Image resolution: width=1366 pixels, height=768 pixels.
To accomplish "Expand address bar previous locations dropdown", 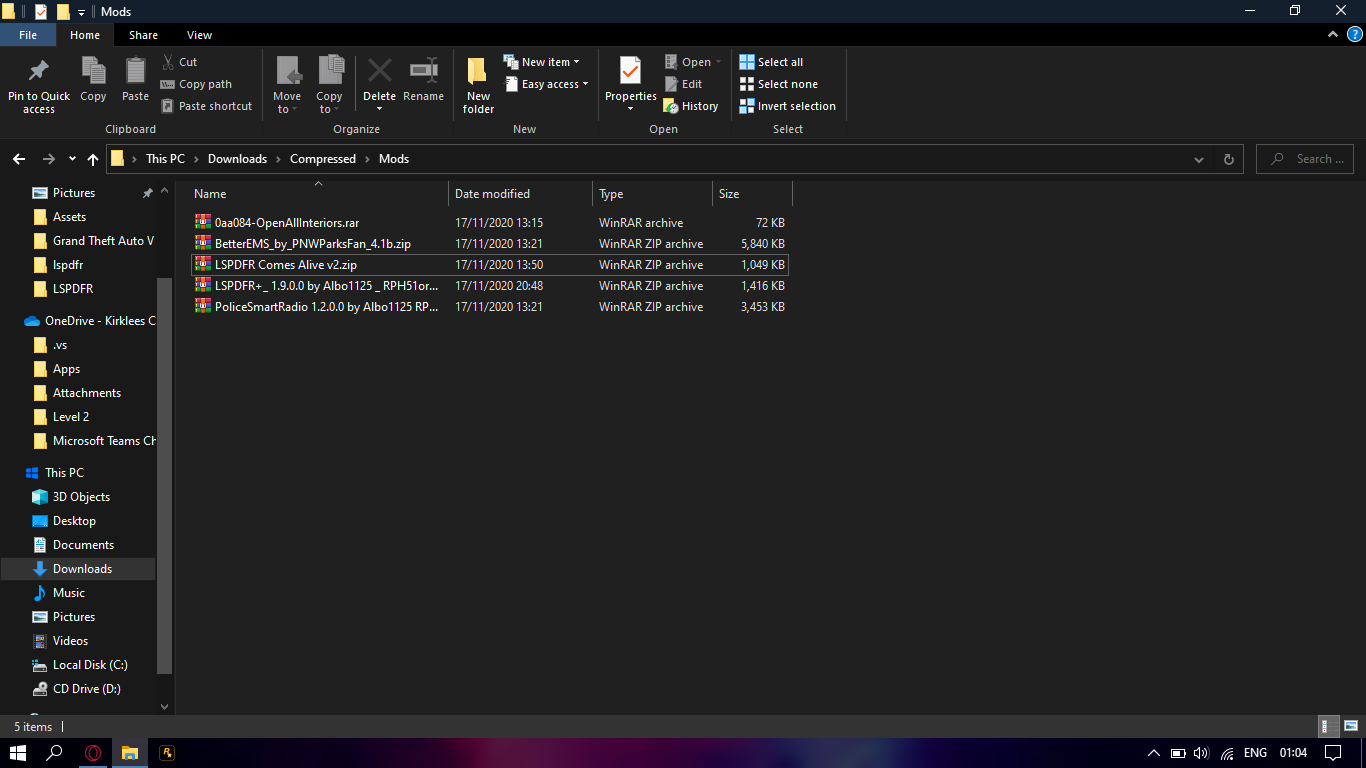I will 1199,159.
